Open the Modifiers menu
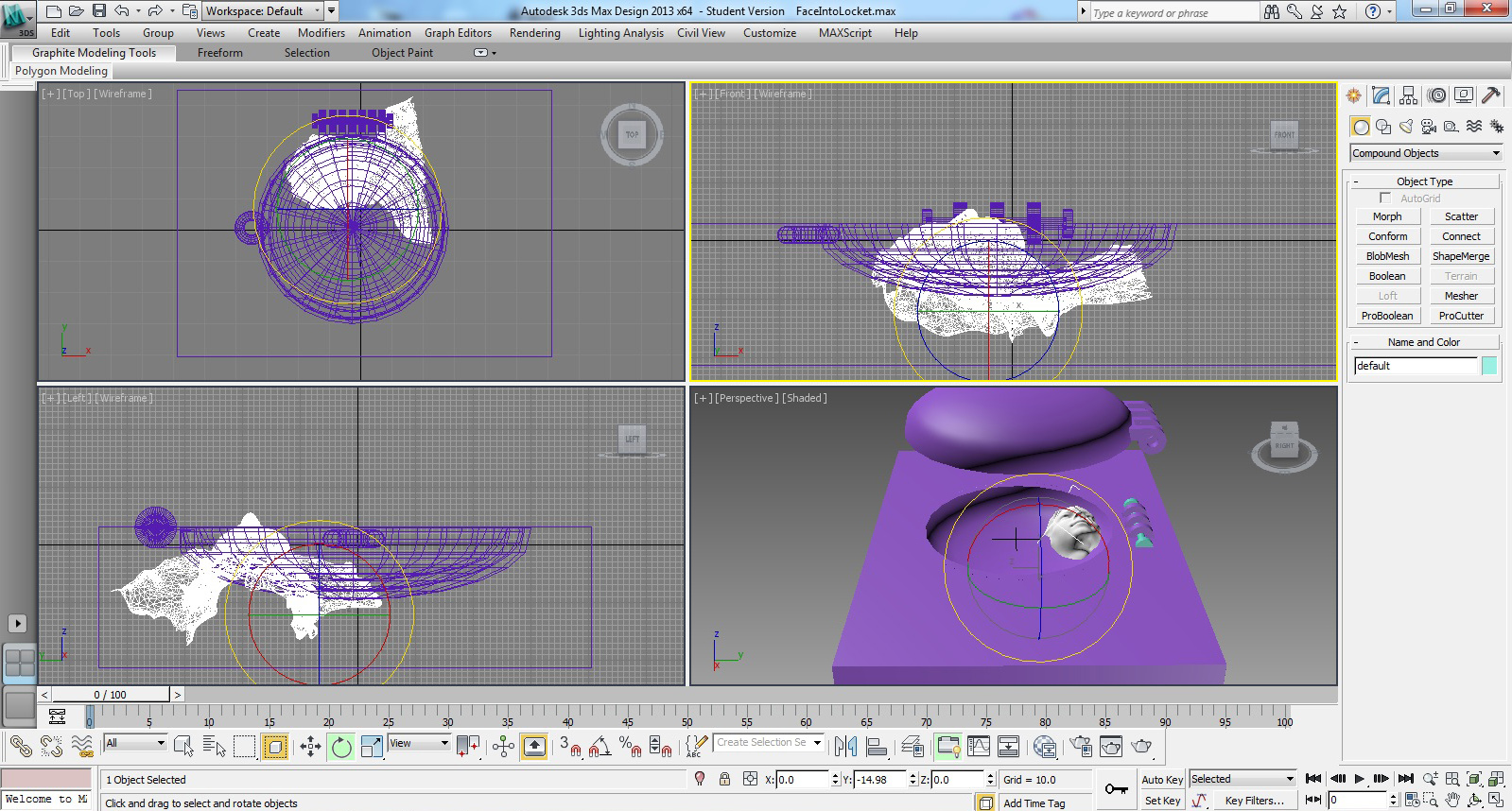Image resolution: width=1512 pixels, height=811 pixels. point(322,33)
